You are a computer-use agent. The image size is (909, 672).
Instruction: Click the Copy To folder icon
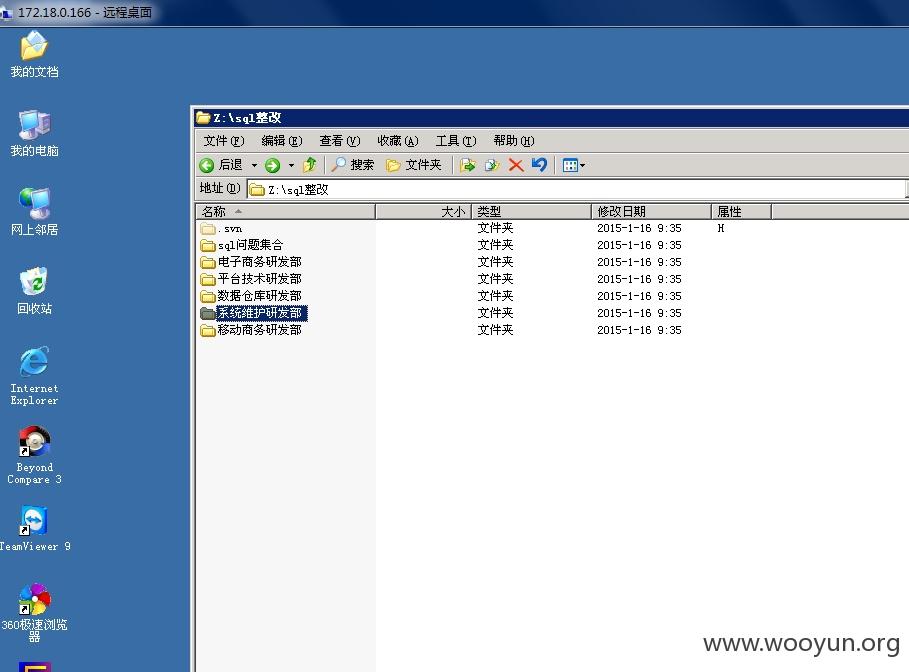pyautogui.click(x=492, y=165)
